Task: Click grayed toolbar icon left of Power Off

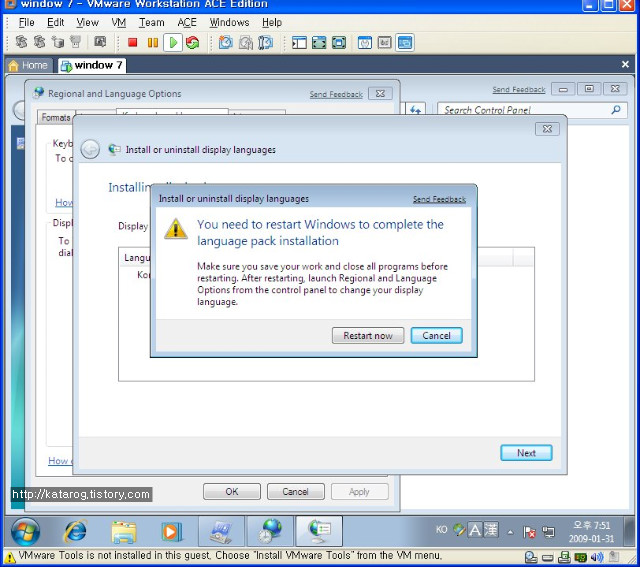Action: pyautogui.click(x=100, y=42)
